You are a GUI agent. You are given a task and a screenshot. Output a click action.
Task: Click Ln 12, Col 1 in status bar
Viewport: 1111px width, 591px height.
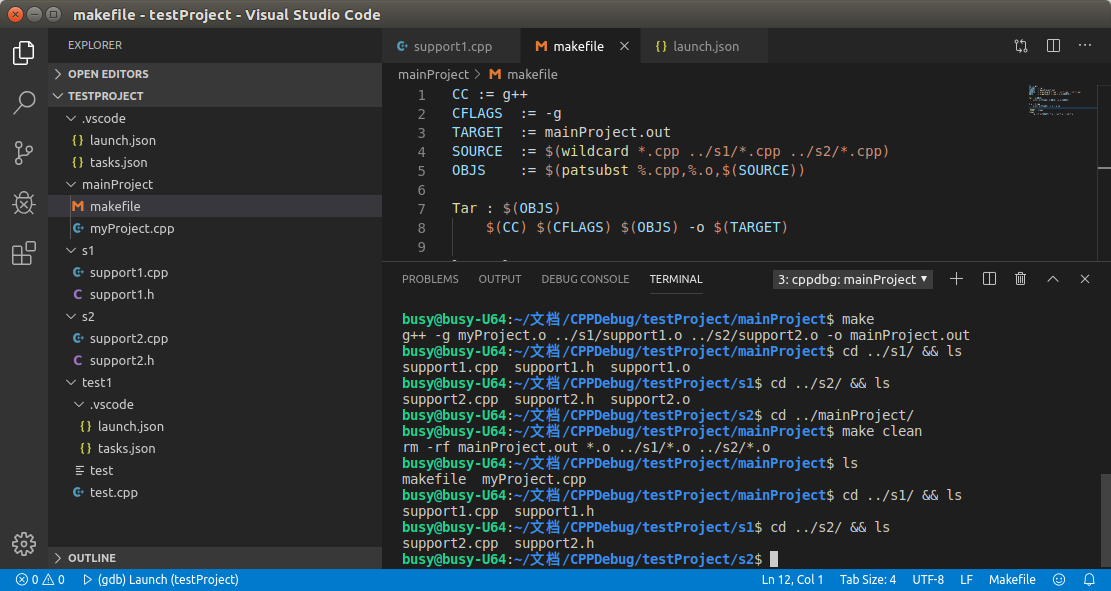tap(792, 580)
